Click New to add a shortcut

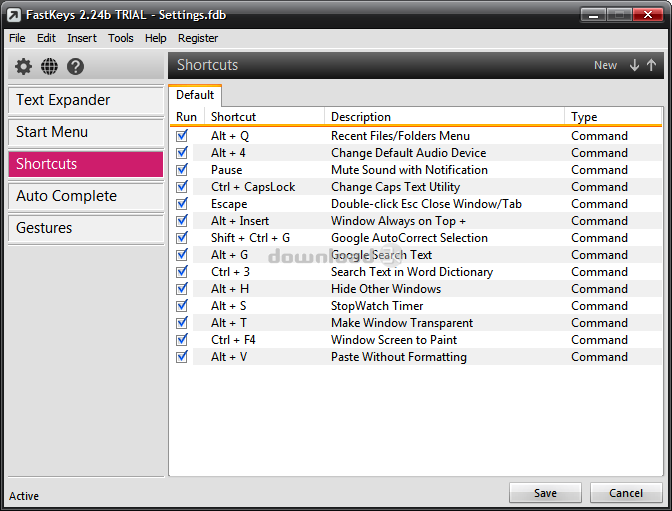[x=605, y=65]
